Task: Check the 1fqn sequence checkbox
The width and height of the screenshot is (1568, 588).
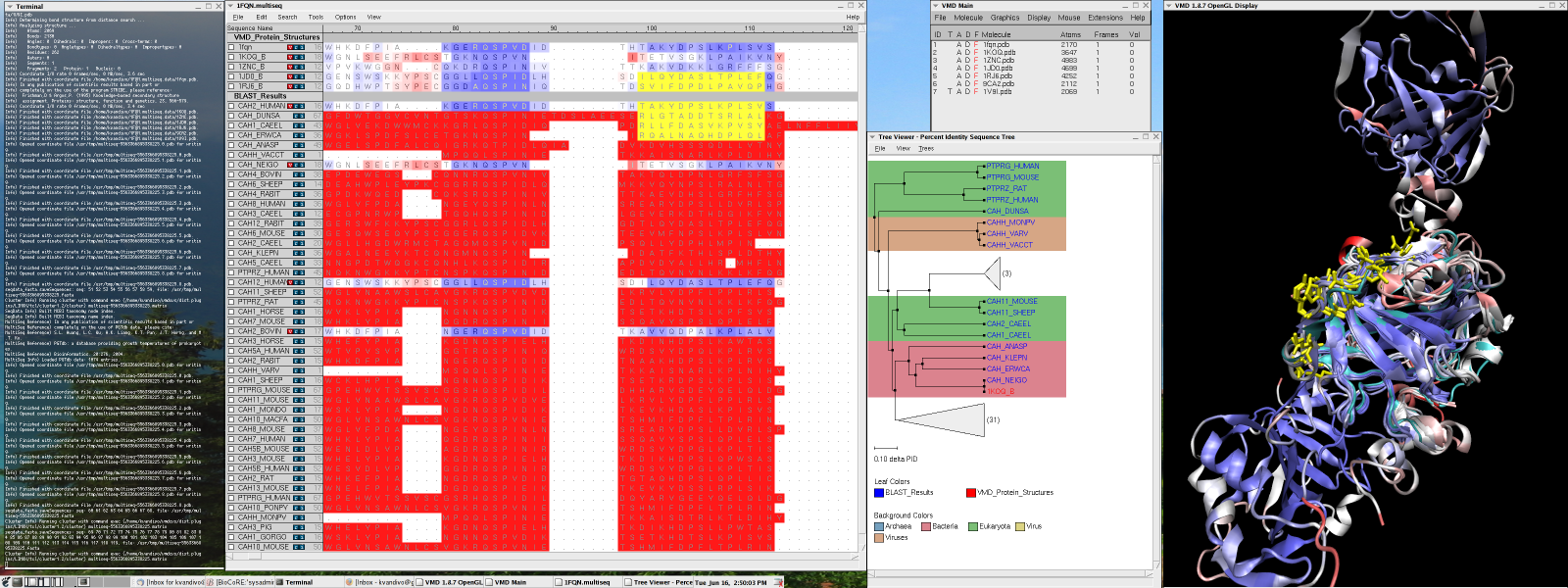Action: (232, 47)
